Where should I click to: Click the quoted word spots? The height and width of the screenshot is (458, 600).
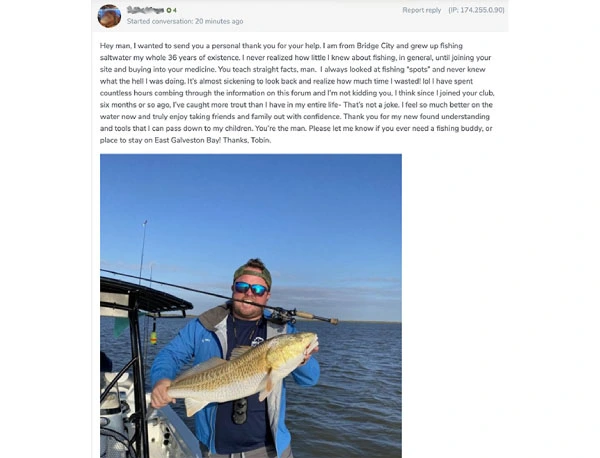[418, 70]
